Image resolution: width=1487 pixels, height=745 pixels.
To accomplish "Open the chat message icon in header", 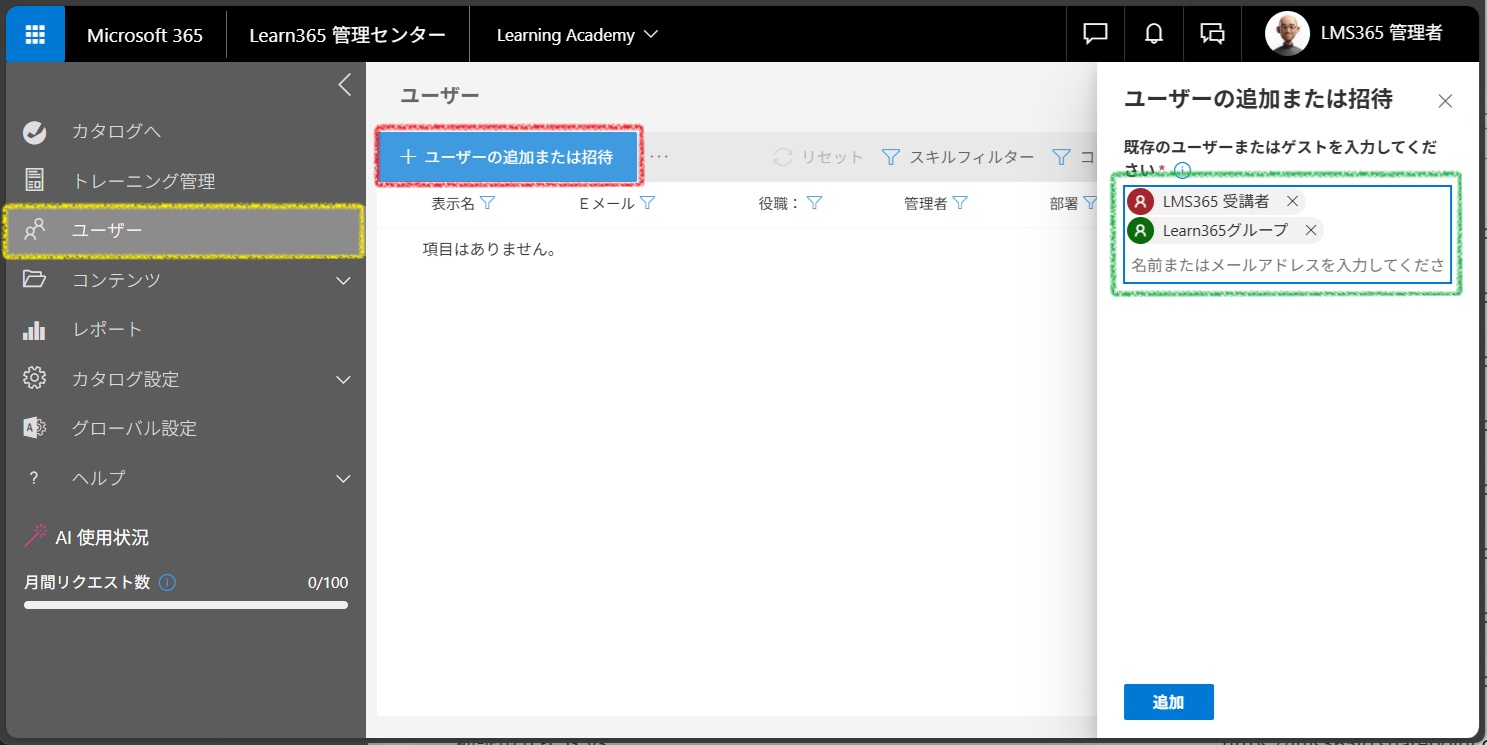I will pos(1095,34).
